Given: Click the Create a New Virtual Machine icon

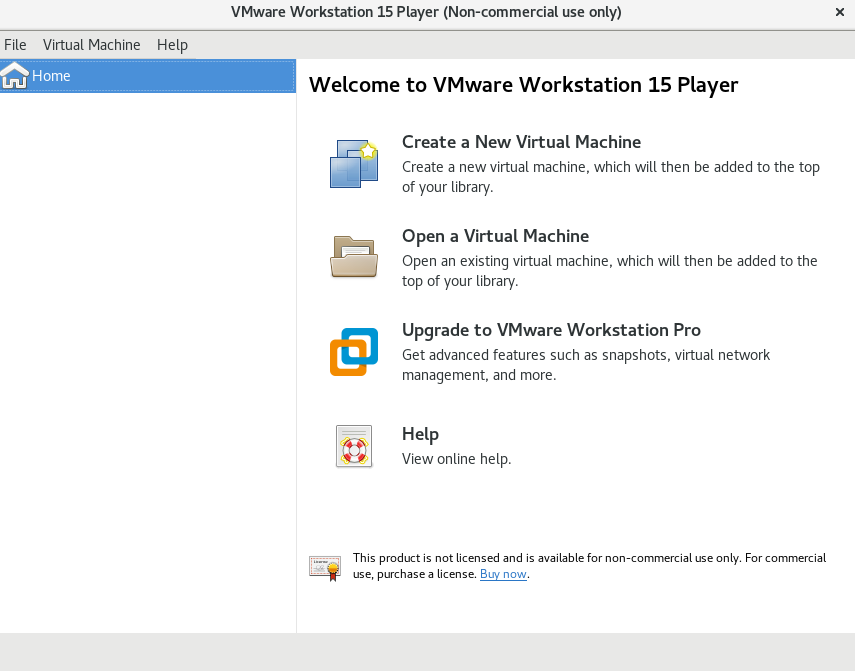Looking at the screenshot, I should [x=354, y=164].
